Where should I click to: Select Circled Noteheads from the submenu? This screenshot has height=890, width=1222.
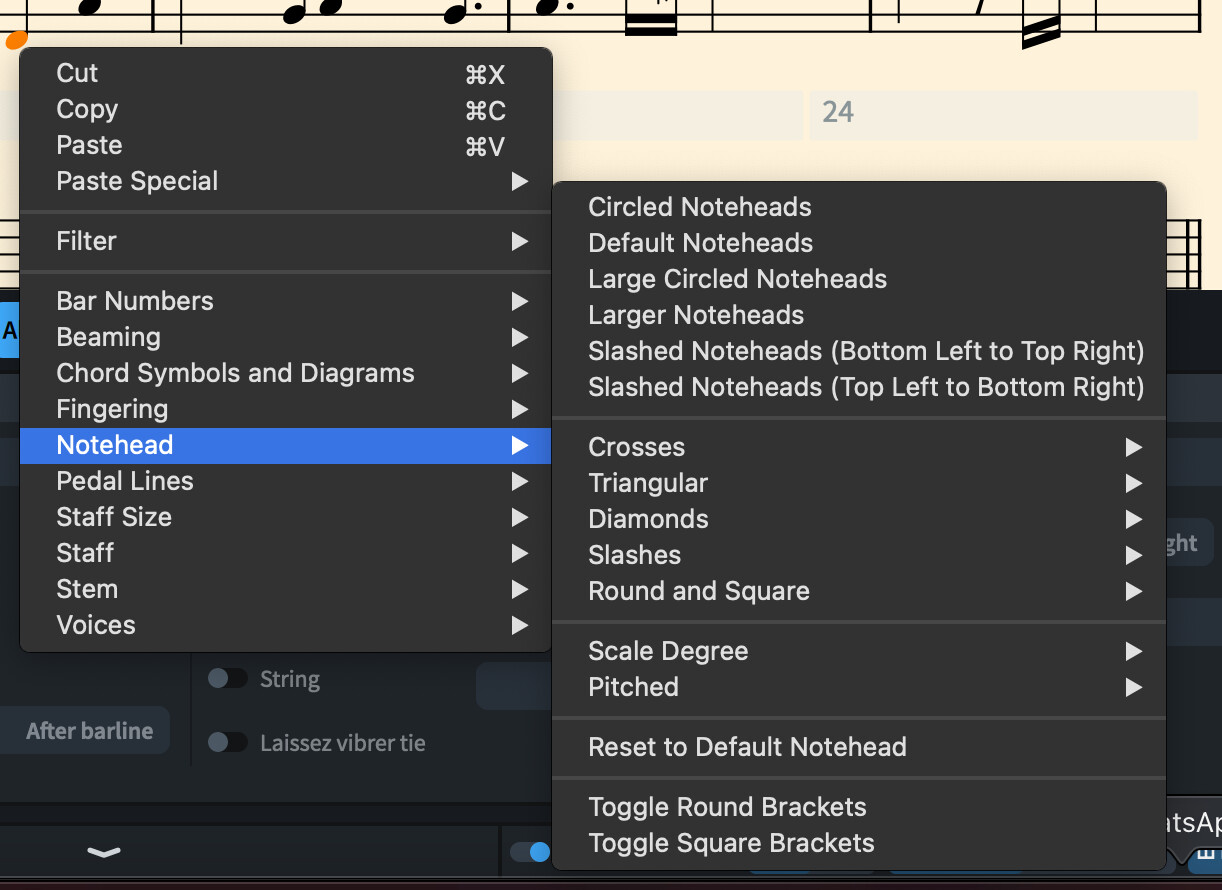pos(700,207)
